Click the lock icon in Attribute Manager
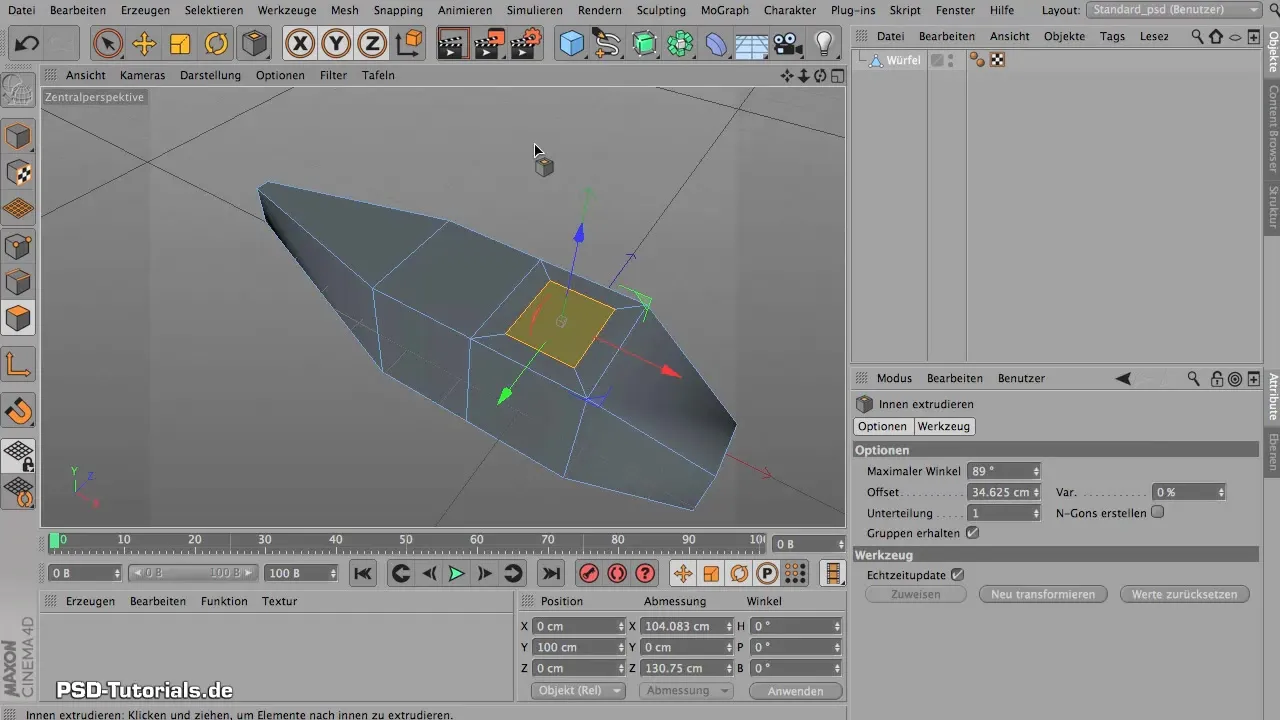The height and width of the screenshot is (720, 1280). pos(1217,378)
